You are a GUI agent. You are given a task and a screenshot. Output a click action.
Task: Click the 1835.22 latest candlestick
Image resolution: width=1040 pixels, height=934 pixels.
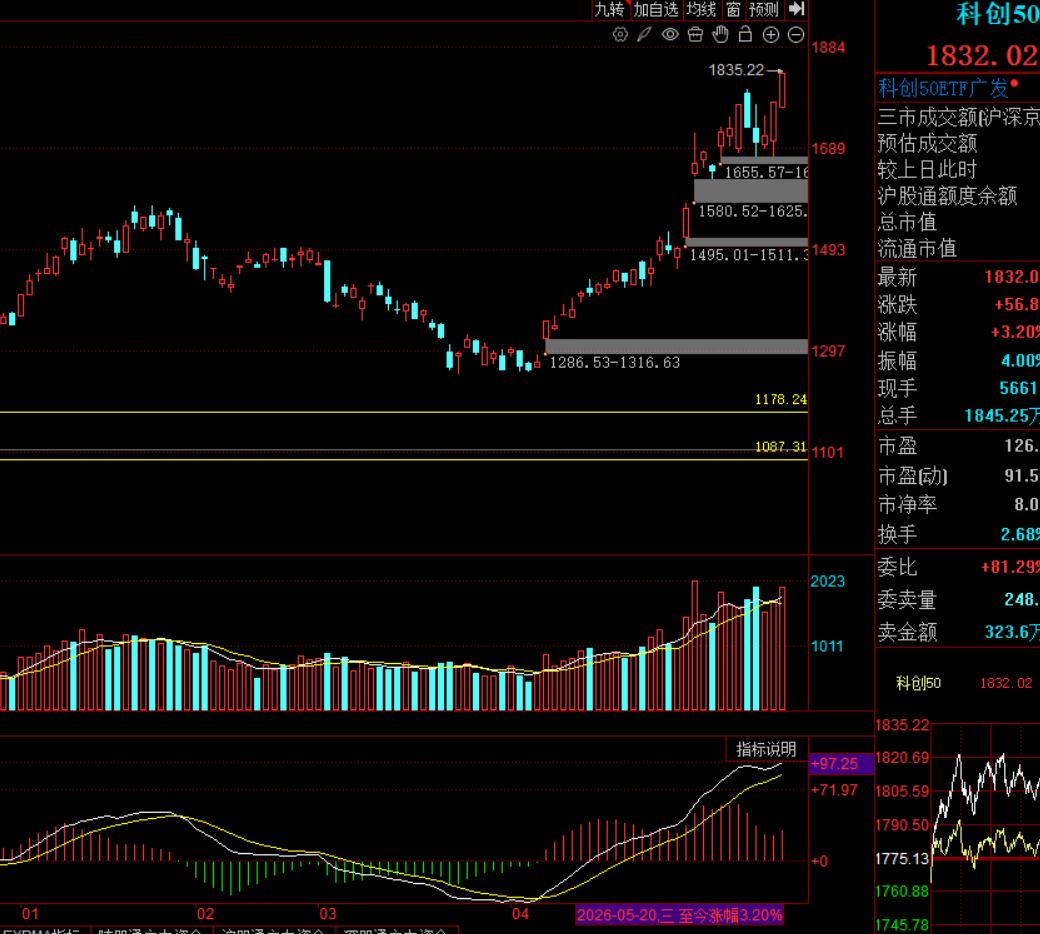tap(783, 90)
